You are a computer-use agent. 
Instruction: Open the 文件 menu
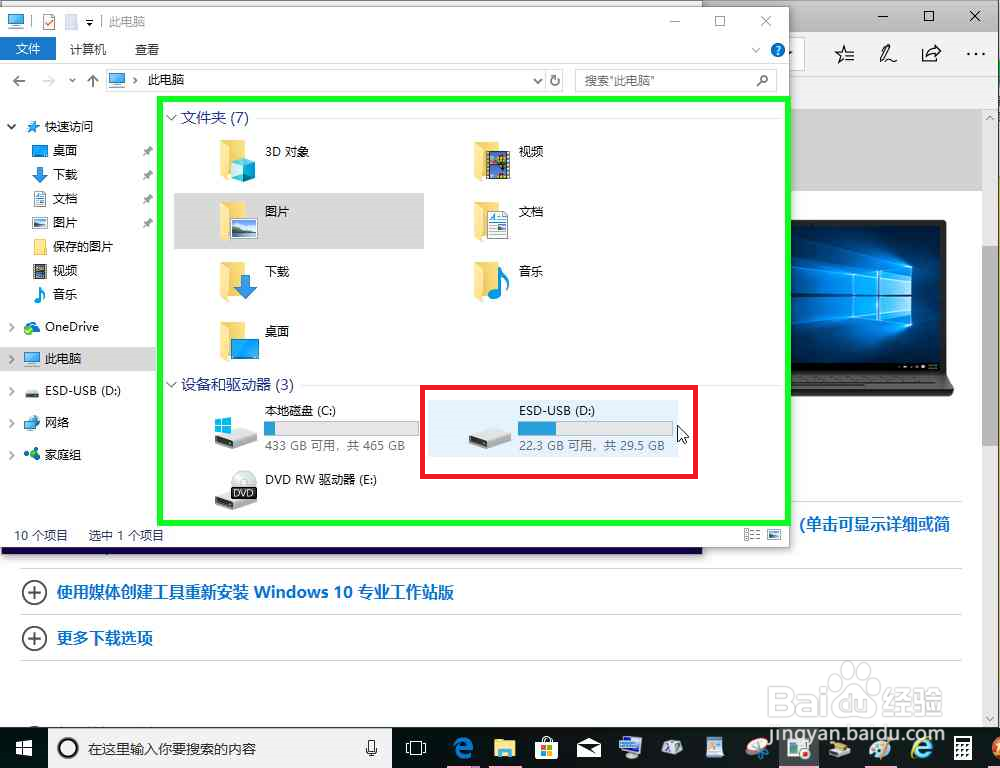tap(28, 48)
